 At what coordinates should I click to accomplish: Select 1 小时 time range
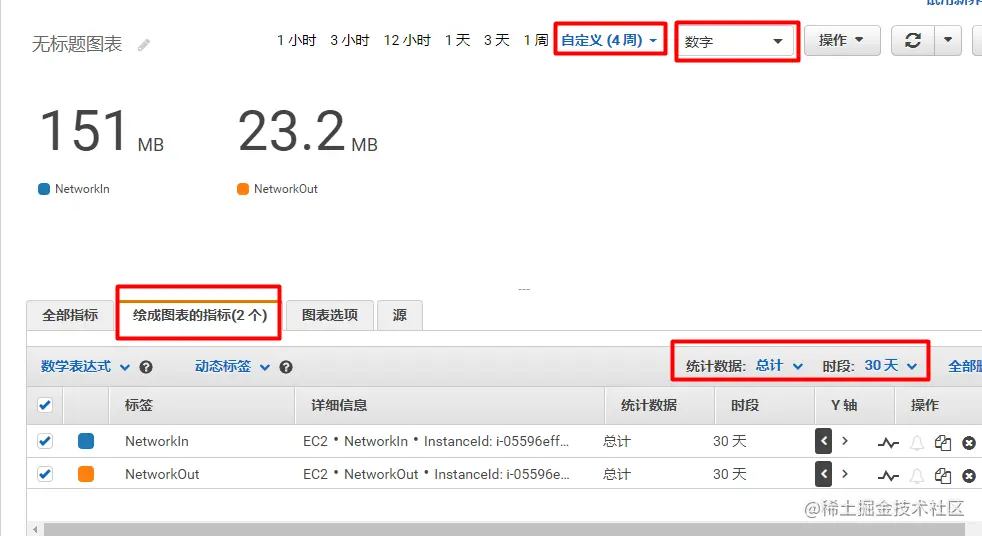[296, 40]
